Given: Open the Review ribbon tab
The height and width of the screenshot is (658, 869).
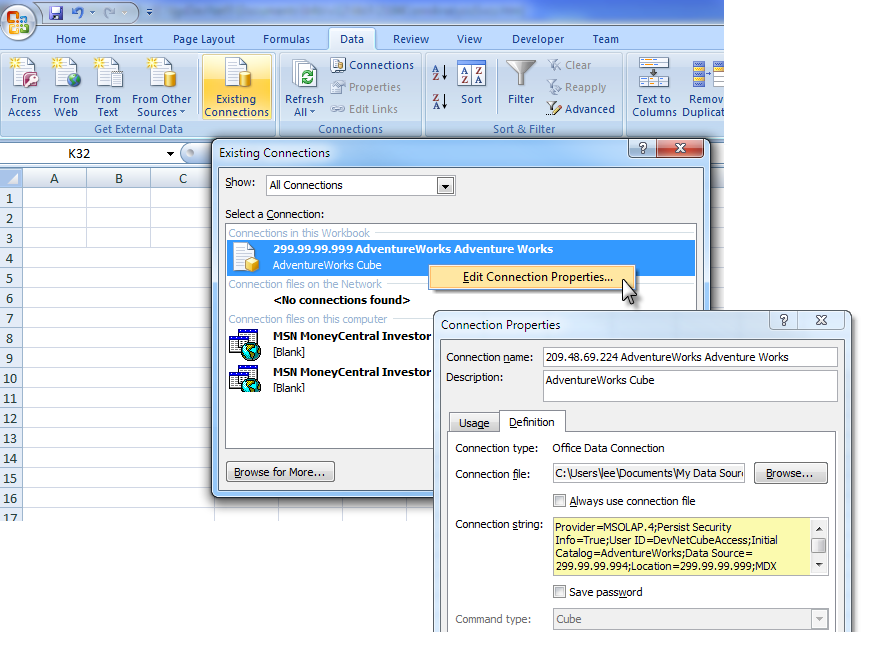Looking at the screenshot, I should pos(411,39).
